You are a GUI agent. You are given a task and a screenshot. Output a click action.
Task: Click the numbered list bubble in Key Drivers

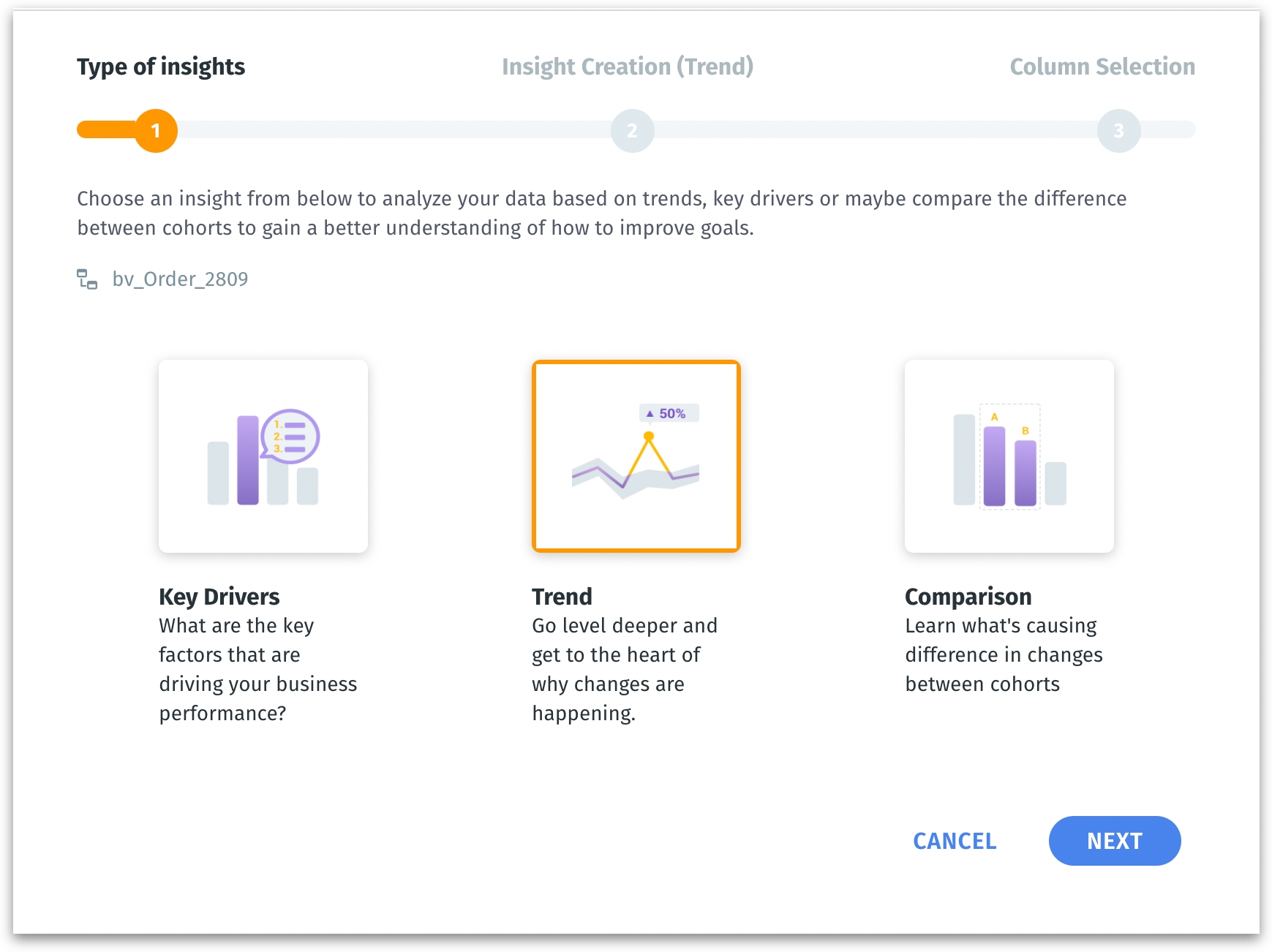click(x=291, y=436)
